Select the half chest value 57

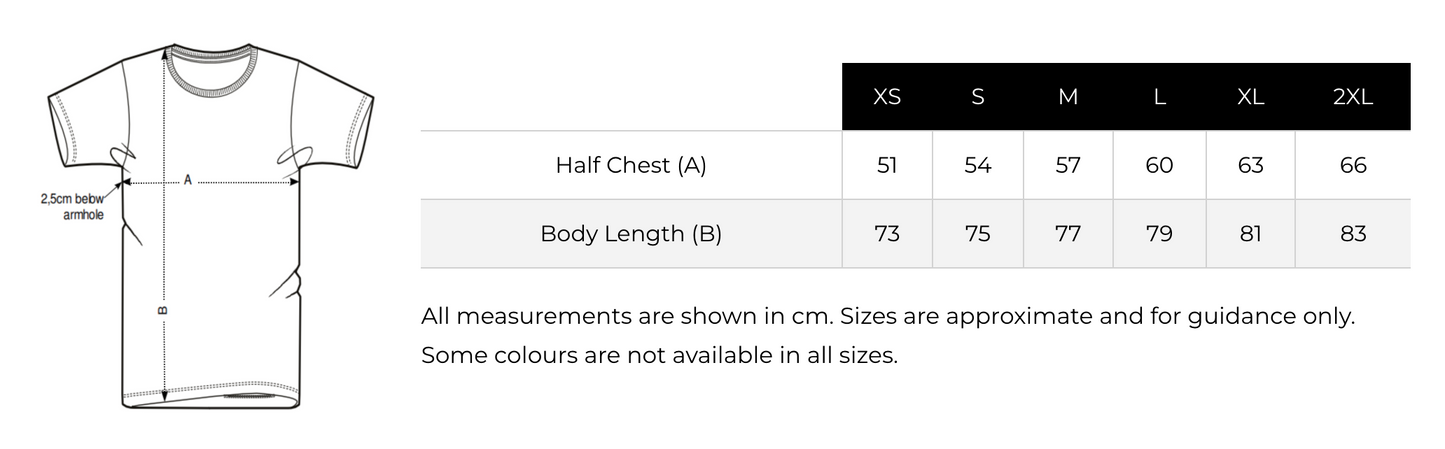pyautogui.click(x=1068, y=165)
